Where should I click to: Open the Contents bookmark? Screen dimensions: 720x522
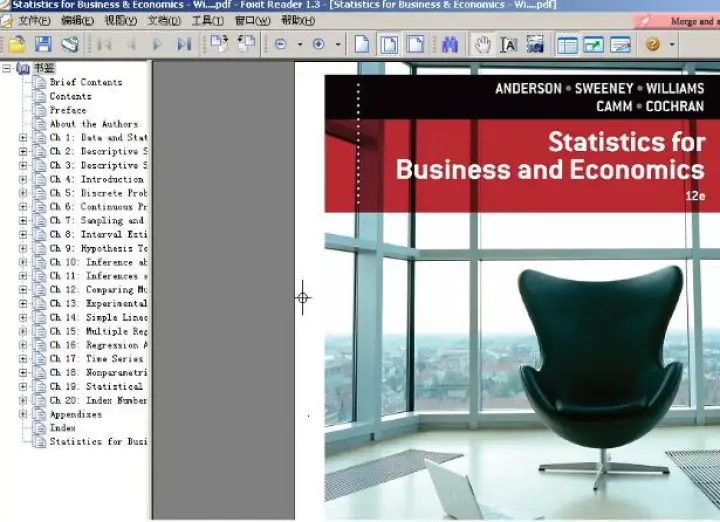[x=71, y=96]
